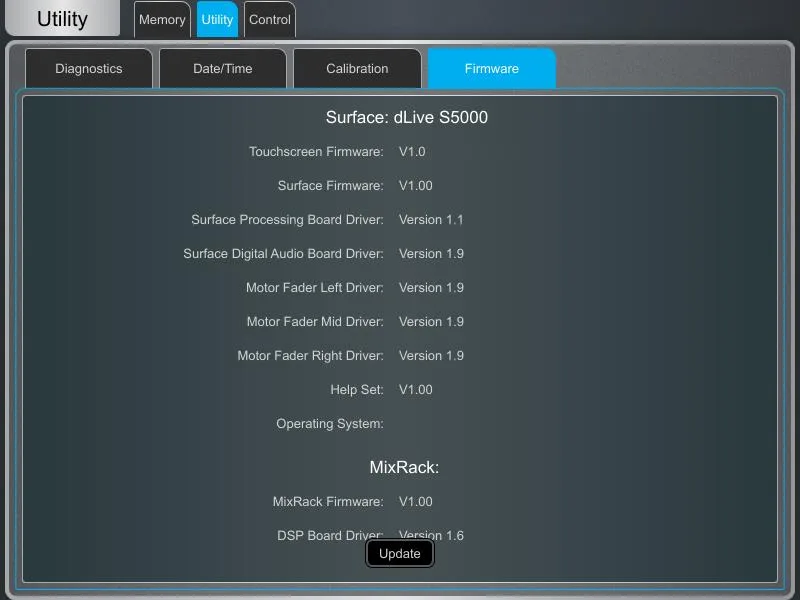Image resolution: width=800 pixels, height=600 pixels.
Task: Click Motor Fader Mid Driver version value
Action: click(x=431, y=322)
